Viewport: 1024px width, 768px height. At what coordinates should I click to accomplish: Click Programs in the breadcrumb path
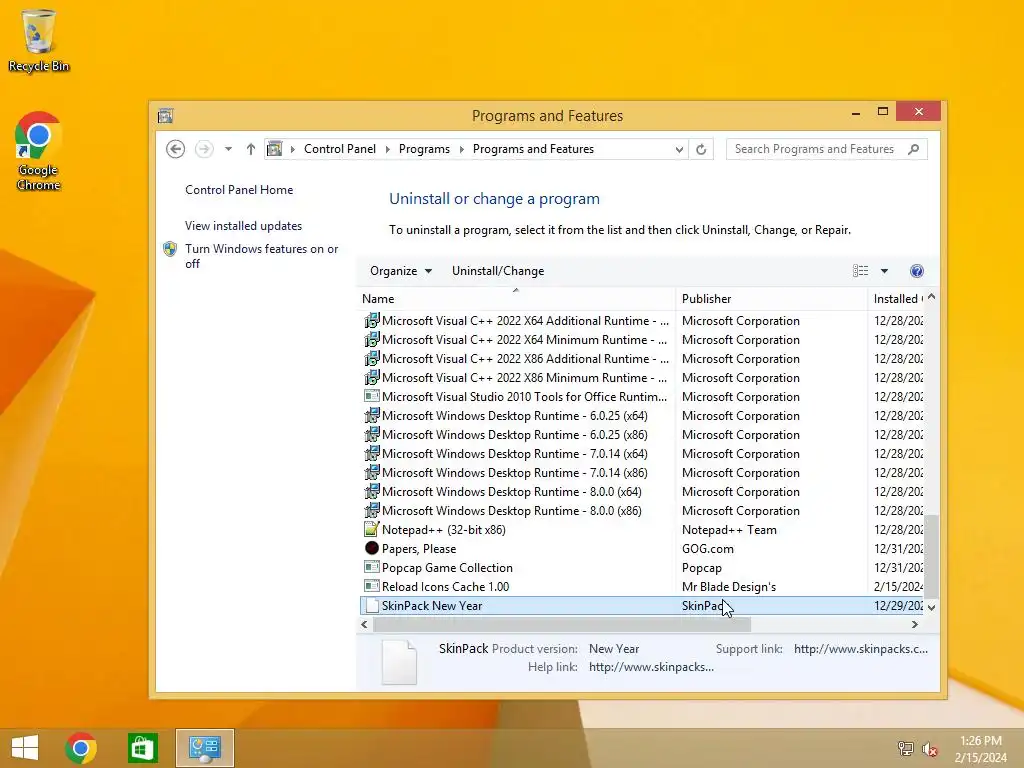424,149
